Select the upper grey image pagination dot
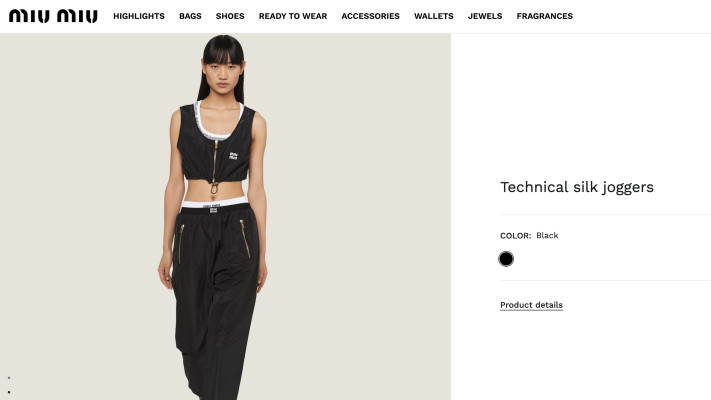Screen dimensions: 711x400 9,377
